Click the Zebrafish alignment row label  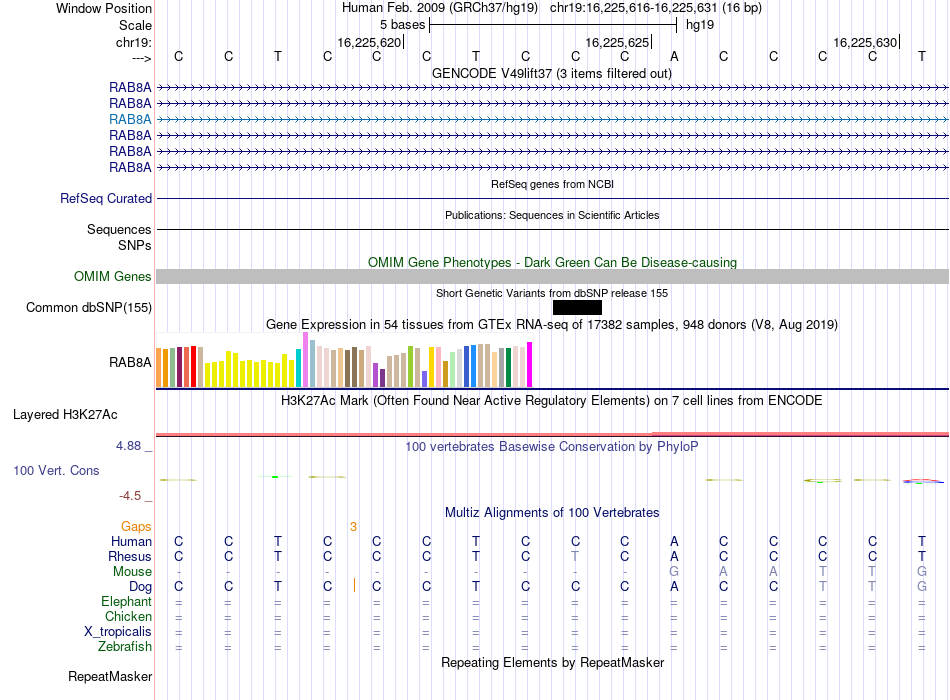coord(125,647)
